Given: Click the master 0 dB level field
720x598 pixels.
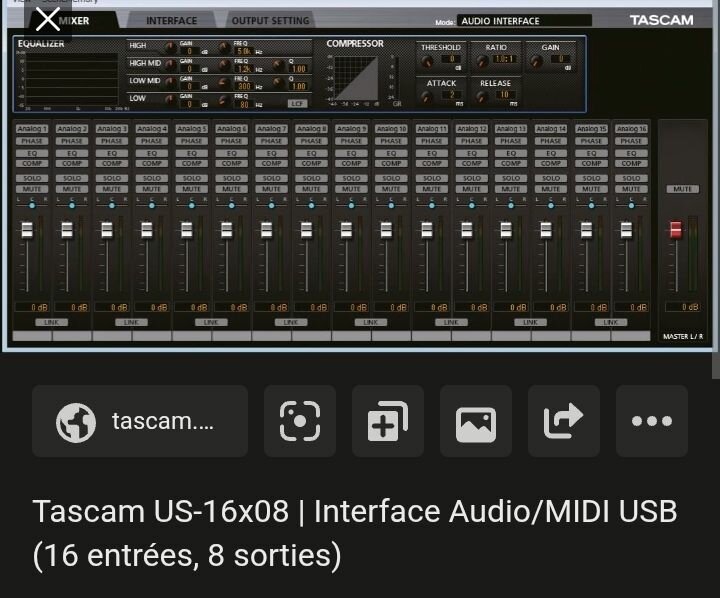Looking at the screenshot, I should click(683, 307).
